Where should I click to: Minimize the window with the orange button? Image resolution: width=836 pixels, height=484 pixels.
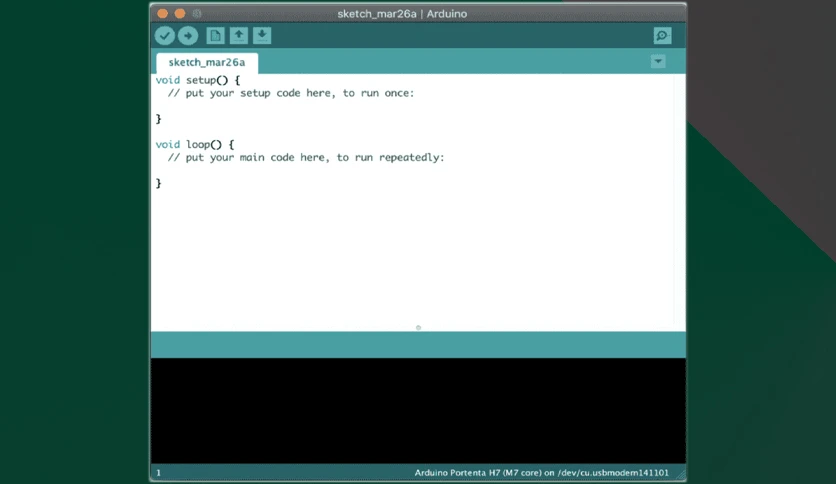click(x=180, y=13)
